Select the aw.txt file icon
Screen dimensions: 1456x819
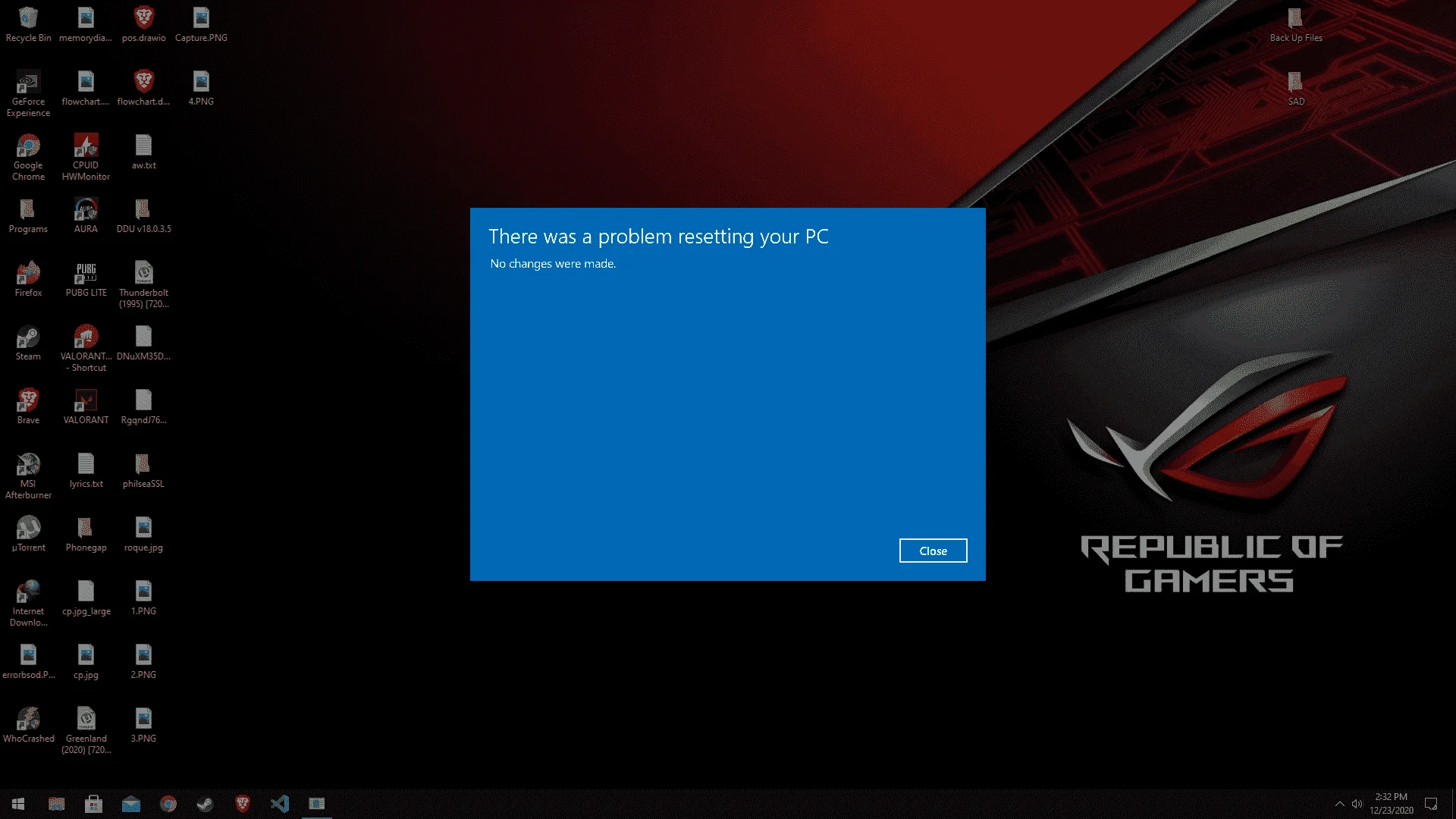click(143, 152)
